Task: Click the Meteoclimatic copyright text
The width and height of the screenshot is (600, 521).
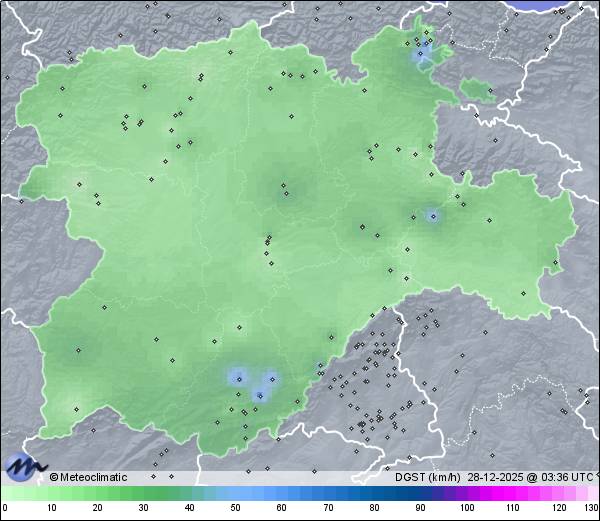Action: [x=89, y=477]
